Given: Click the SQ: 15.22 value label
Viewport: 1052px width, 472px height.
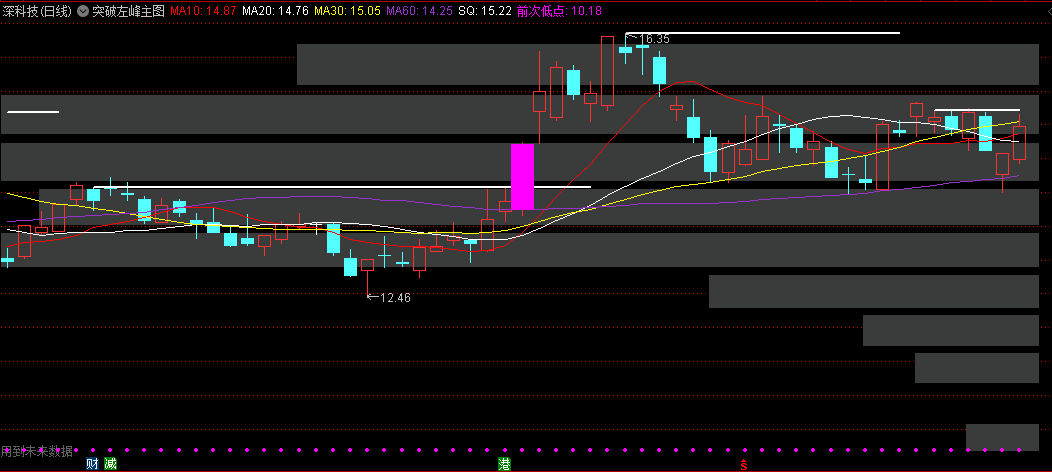Looking at the screenshot, I should pyautogui.click(x=484, y=11).
